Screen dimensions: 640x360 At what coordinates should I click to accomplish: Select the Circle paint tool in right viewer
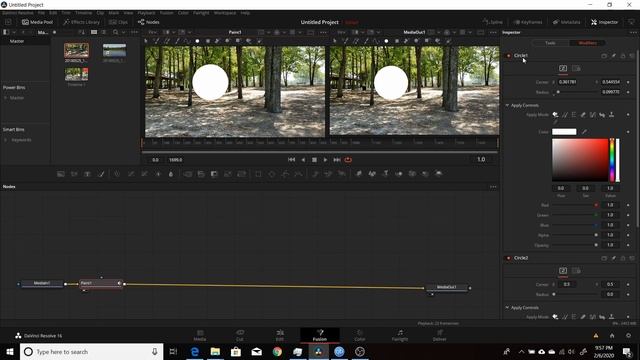(386, 41)
